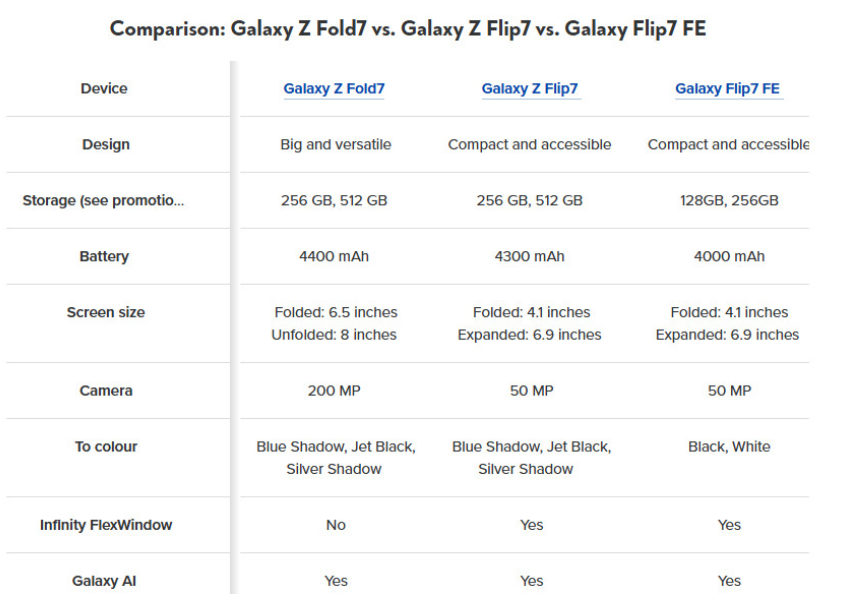Select the Design row header
The height and width of the screenshot is (604, 843).
click(106, 145)
